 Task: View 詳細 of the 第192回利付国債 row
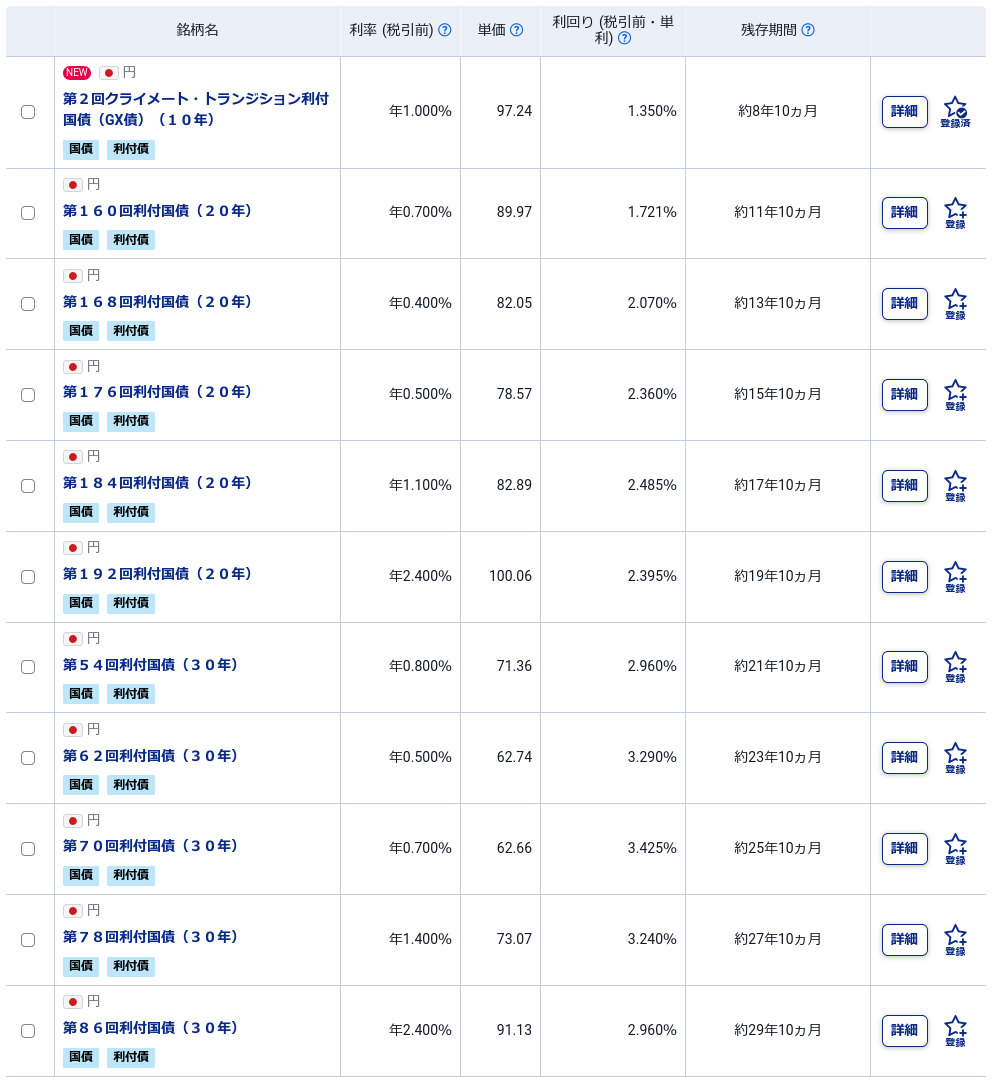coord(904,576)
